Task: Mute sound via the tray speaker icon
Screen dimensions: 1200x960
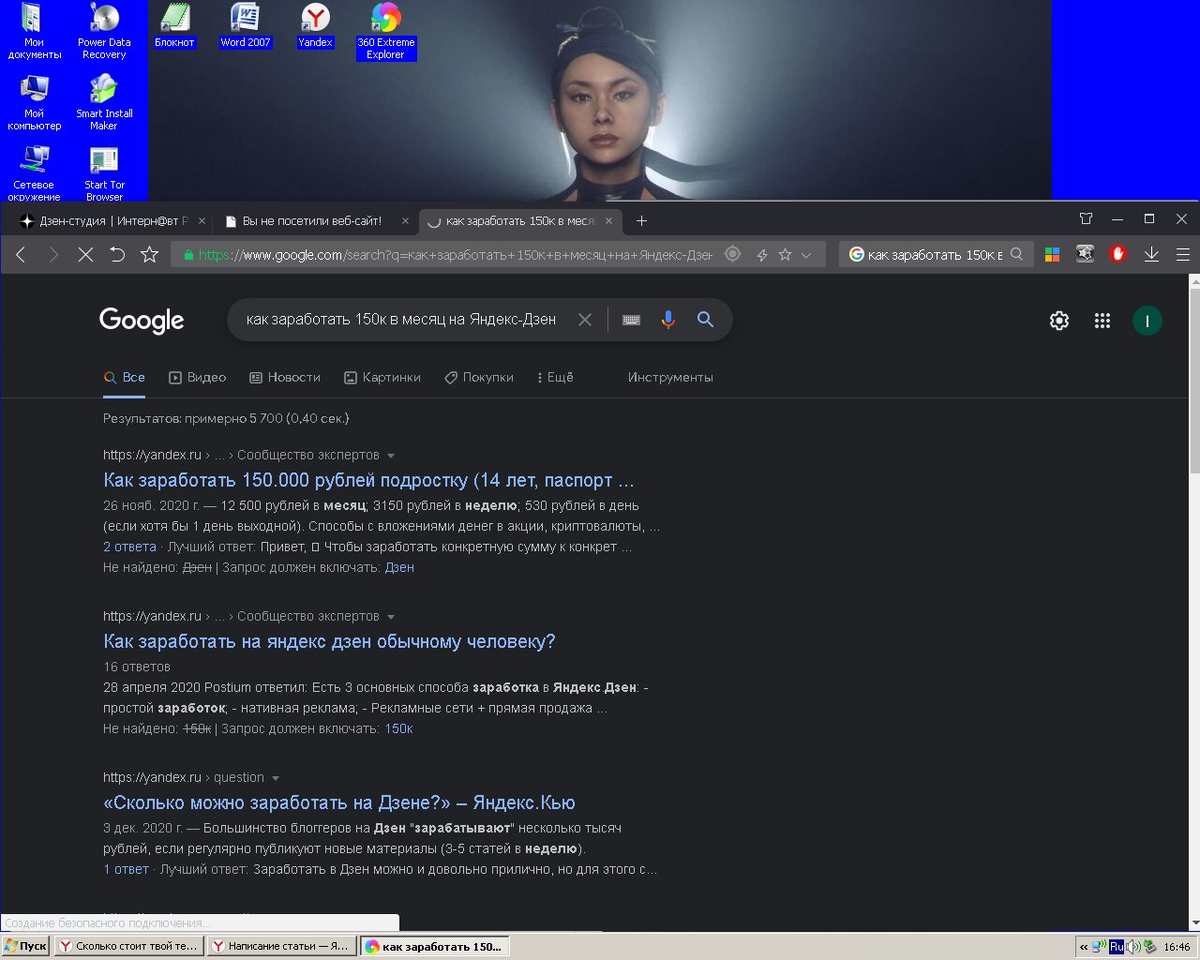Action: pyautogui.click(x=1134, y=945)
